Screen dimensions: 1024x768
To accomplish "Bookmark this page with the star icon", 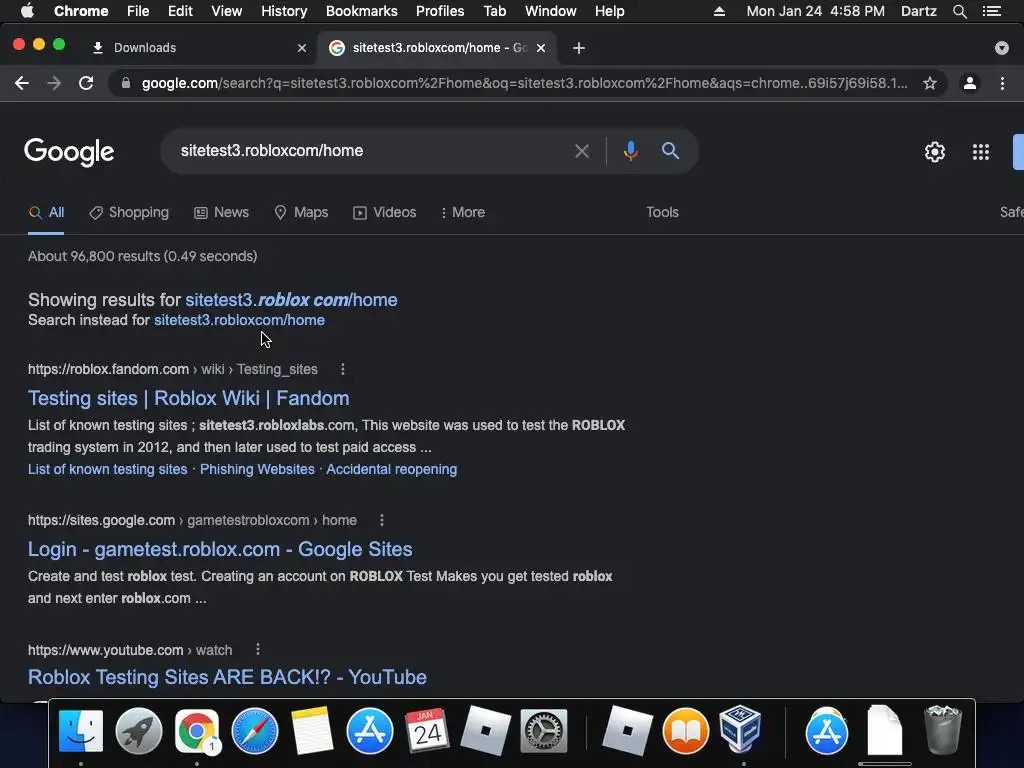I will click(929, 83).
